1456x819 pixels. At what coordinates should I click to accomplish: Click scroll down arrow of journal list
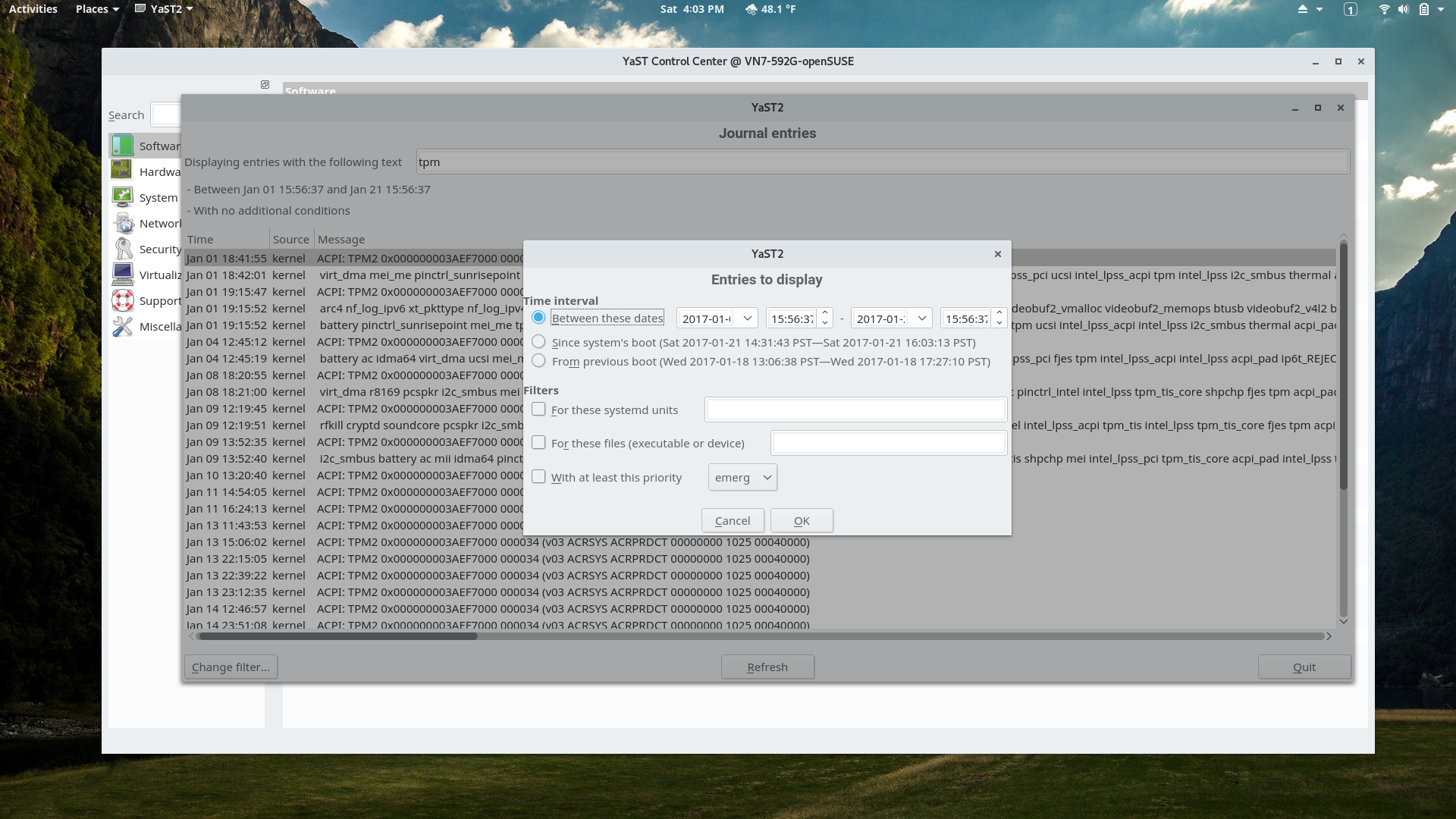pyautogui.click(x=1344, y=621)
